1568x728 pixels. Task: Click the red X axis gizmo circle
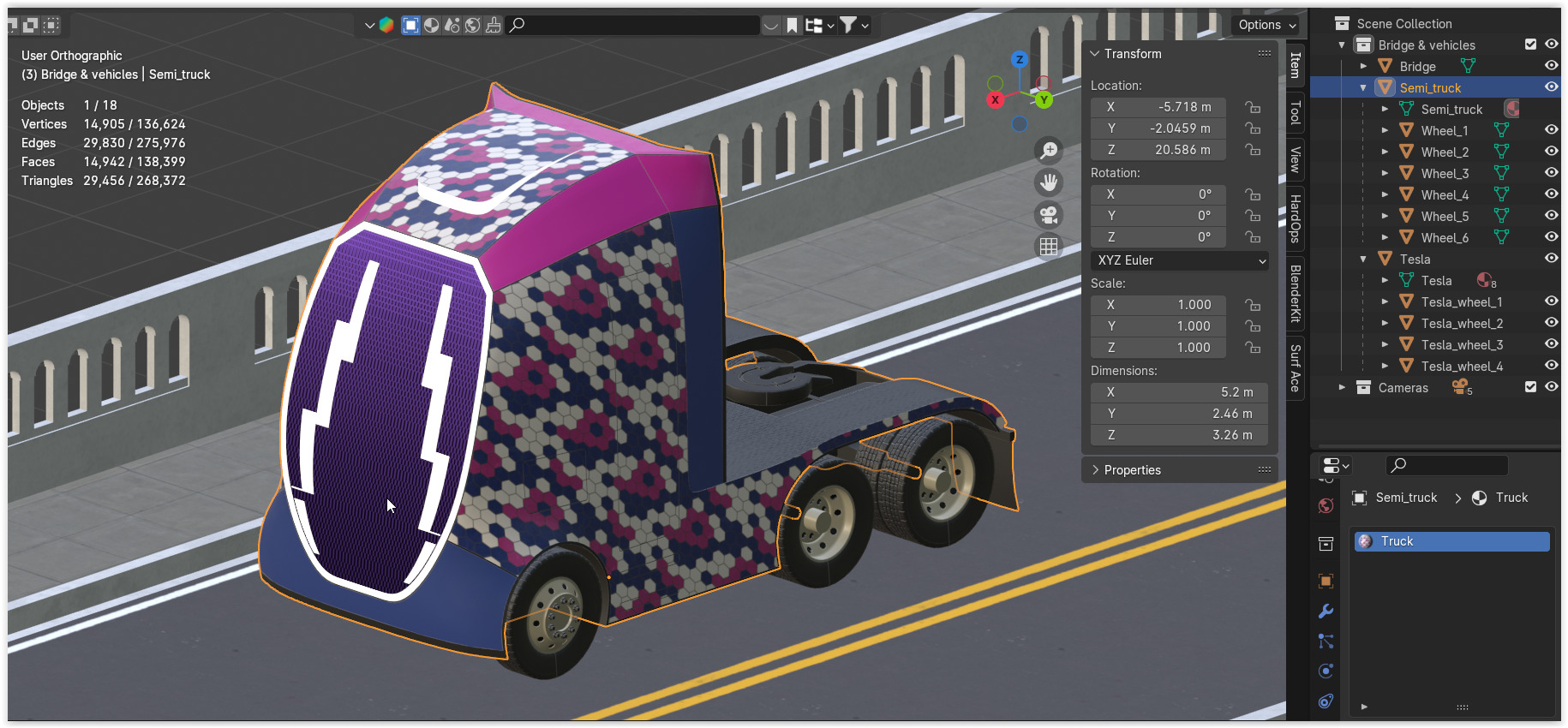995,99
